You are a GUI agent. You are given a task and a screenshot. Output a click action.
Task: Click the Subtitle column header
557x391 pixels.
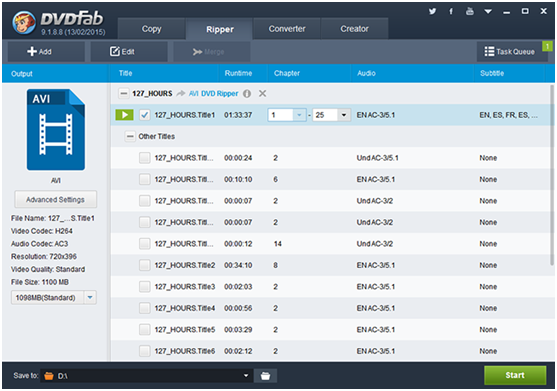[492, 73]
